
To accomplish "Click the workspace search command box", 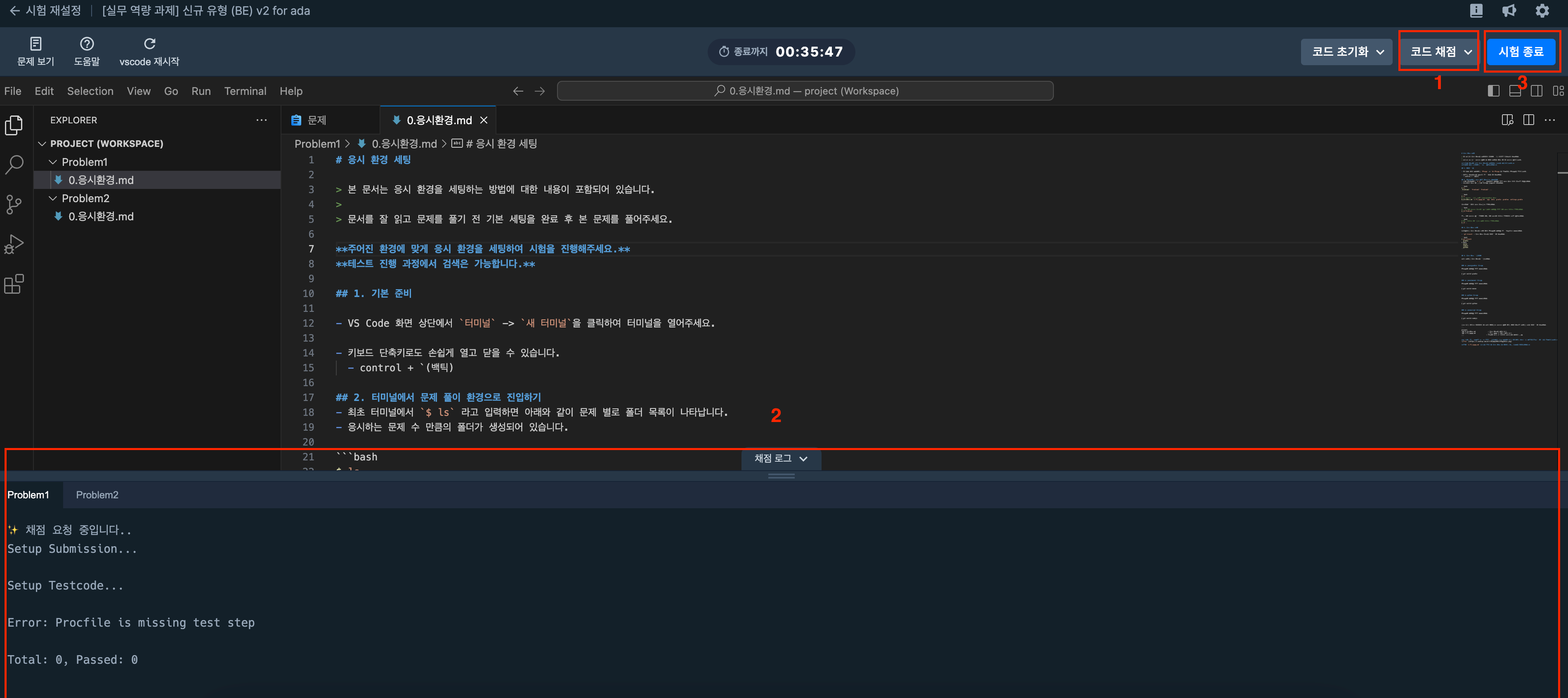I will pos(805,91).
